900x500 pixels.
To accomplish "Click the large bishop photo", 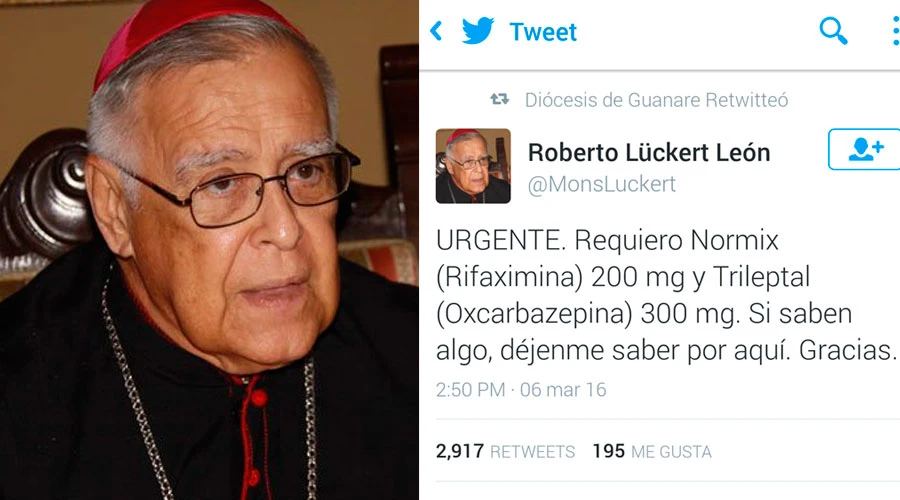I will coord(209,250).
